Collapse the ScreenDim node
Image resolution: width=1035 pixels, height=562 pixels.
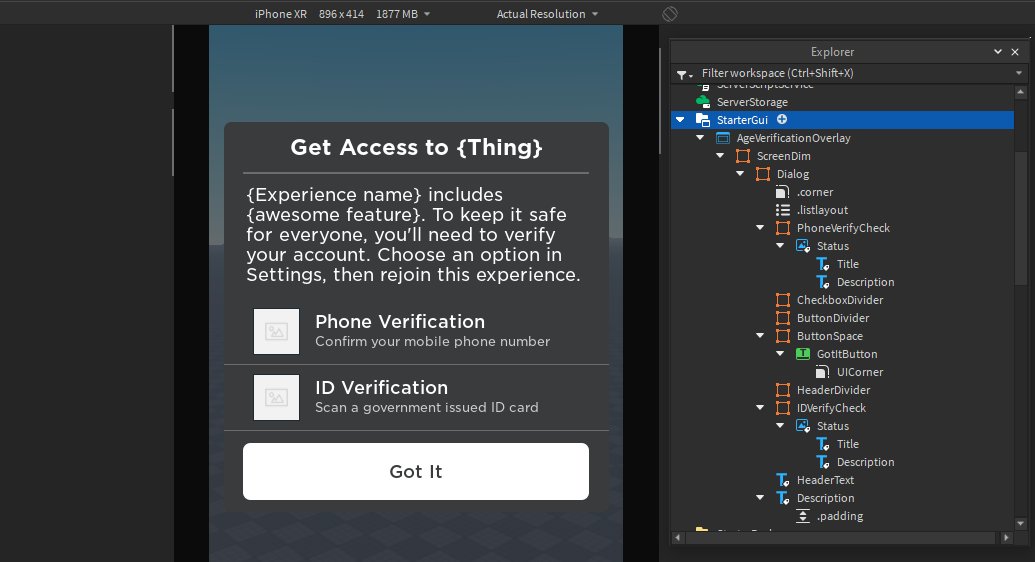click(x=720, y=156)
